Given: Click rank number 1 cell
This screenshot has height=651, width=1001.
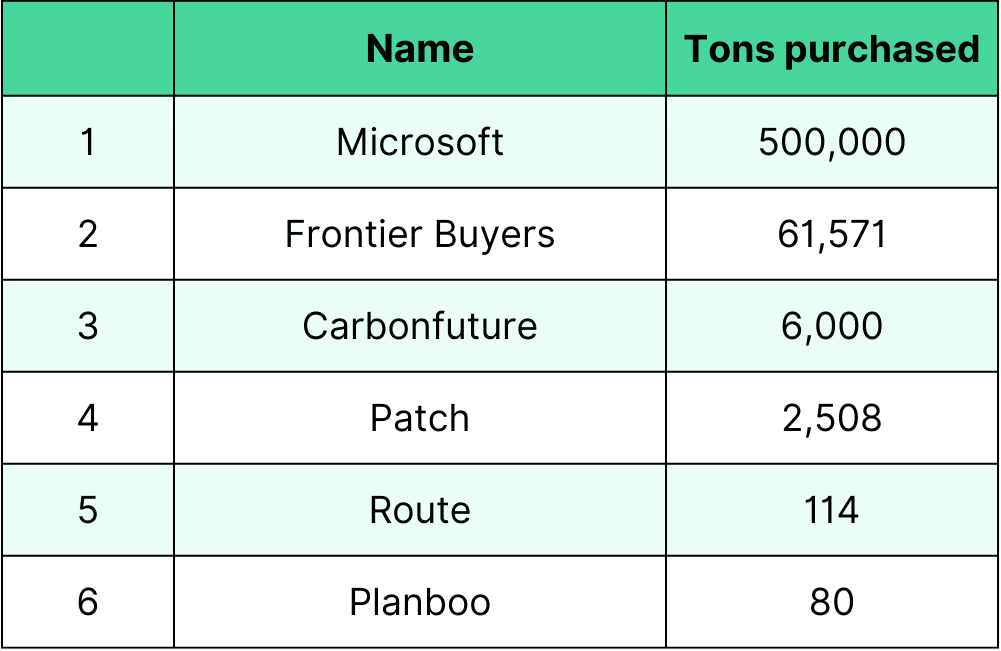Looking at the screenshot, I should [x=88, y=142].
